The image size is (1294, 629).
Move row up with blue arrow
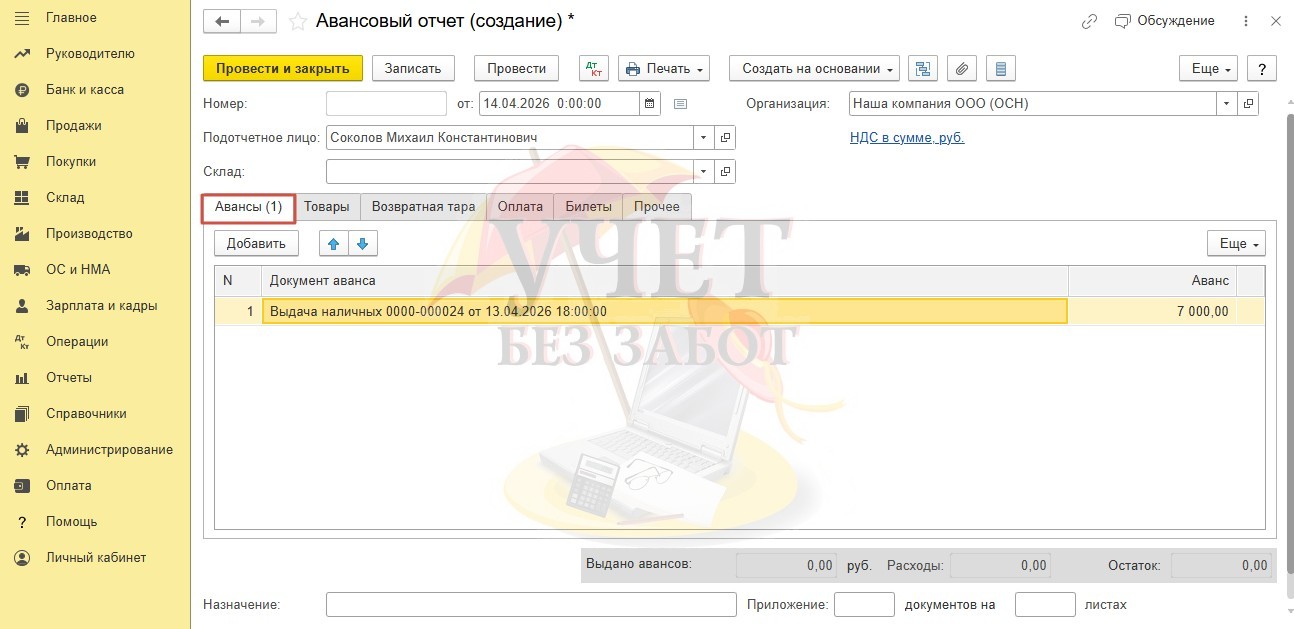(x=333, y=243)
